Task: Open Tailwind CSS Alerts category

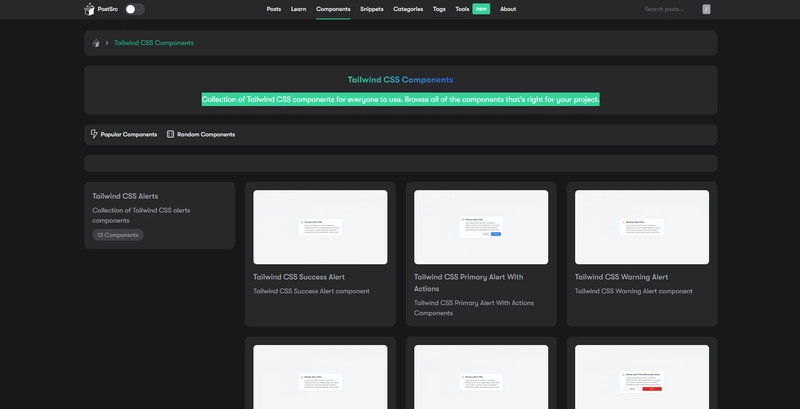Action: click(x=125, y=196)
